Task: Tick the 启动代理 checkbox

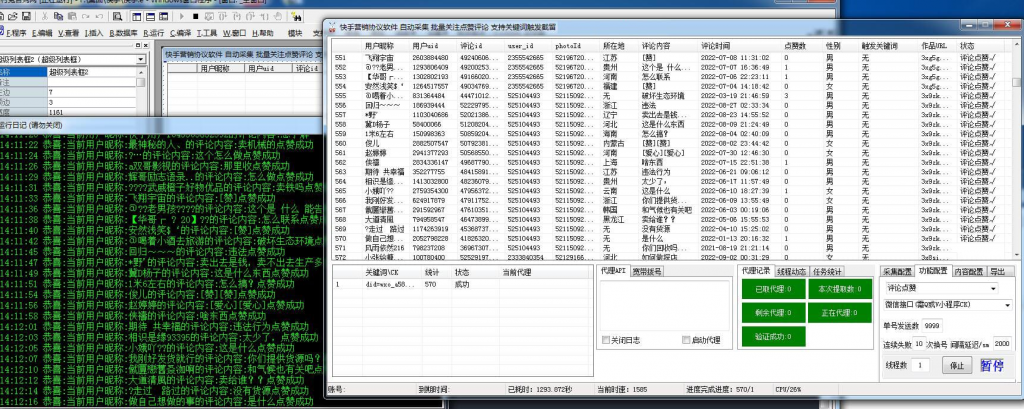Action: click(686, 340)
